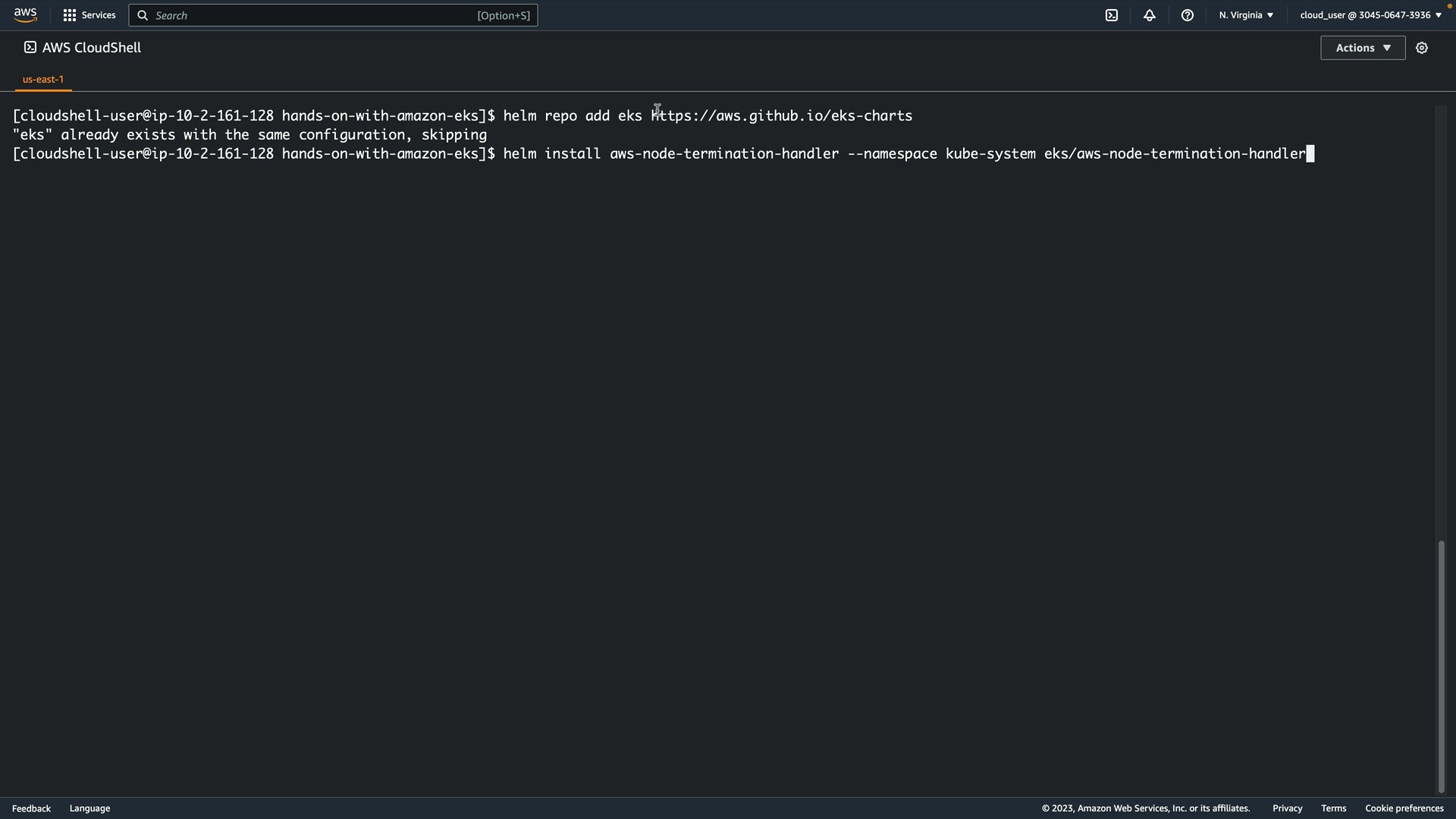Open the help question mark icon
Image resolution: width=1456 pixels, height=819 pixels.
point(1188,15)
